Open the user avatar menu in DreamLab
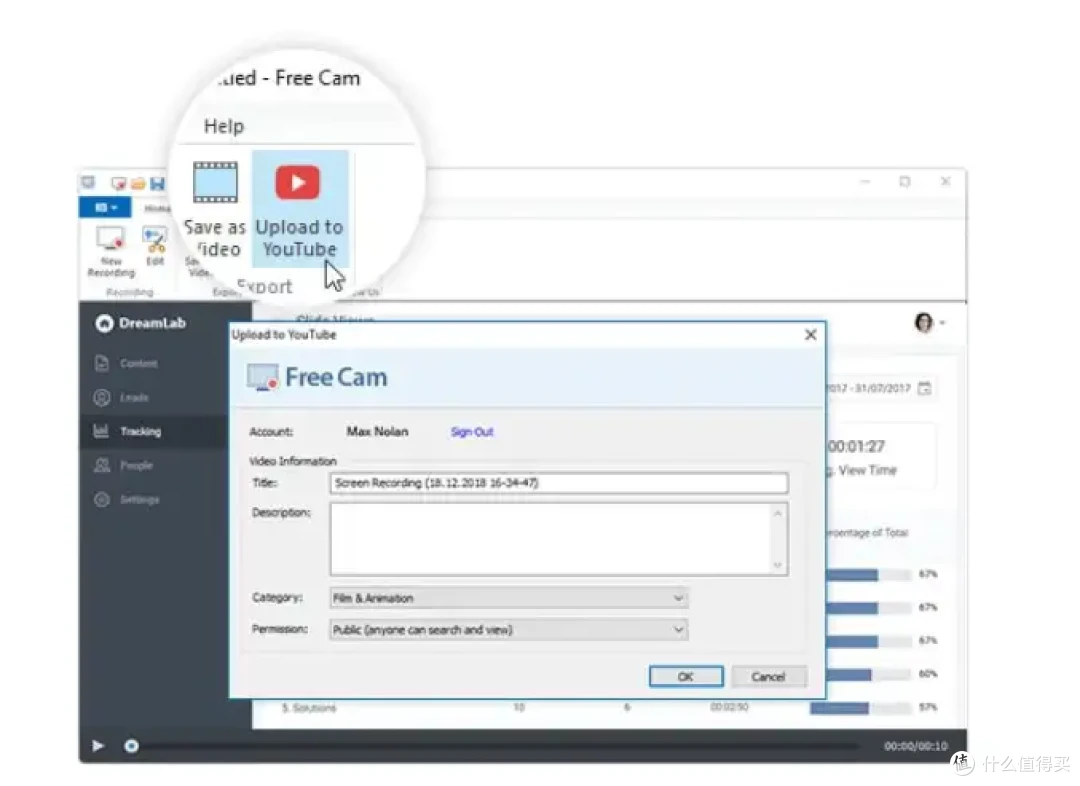Screen dimensions: 1080x786 click(928, 322)
